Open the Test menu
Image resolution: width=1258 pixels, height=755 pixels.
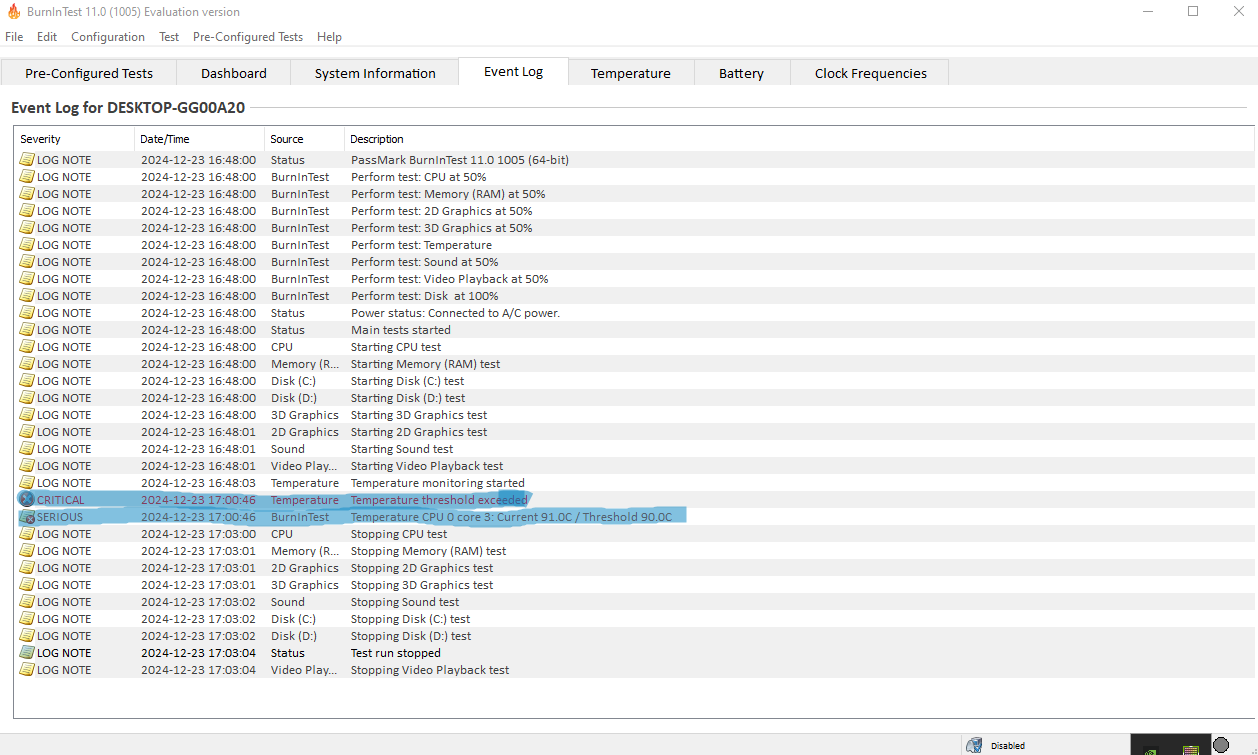[x=169, y=37]
